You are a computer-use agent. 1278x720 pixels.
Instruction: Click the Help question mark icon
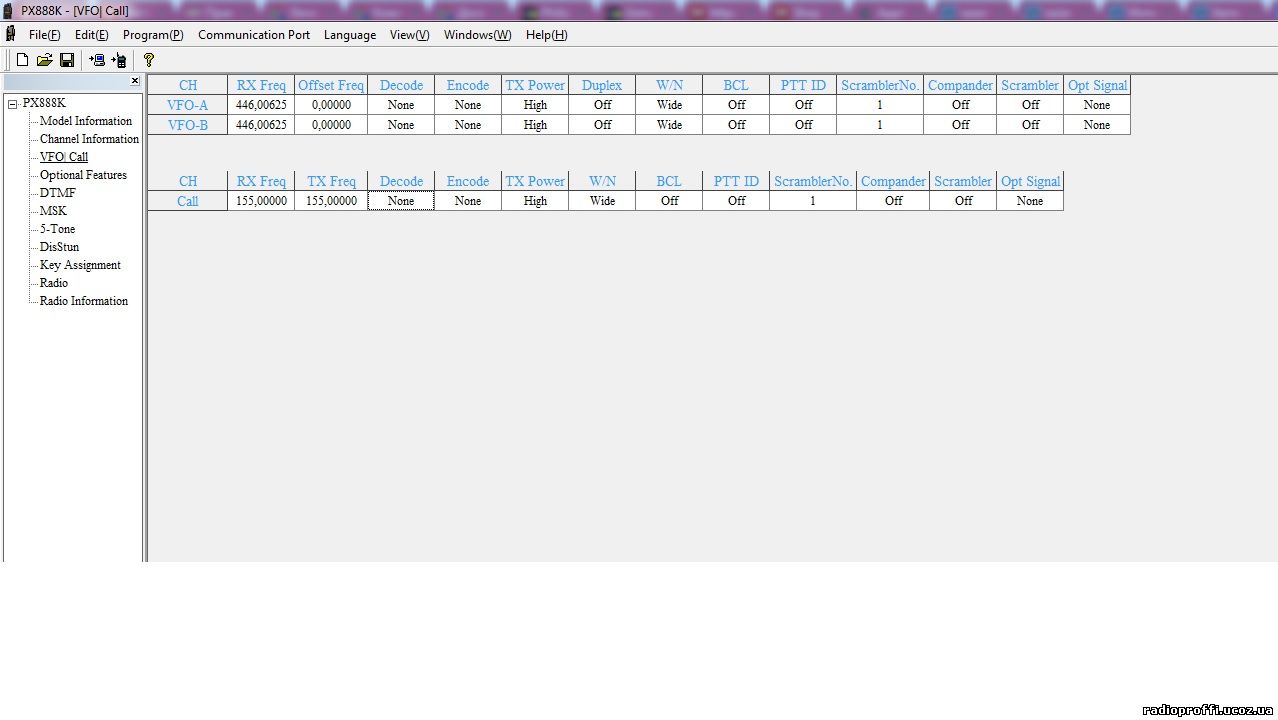[149, 60]
